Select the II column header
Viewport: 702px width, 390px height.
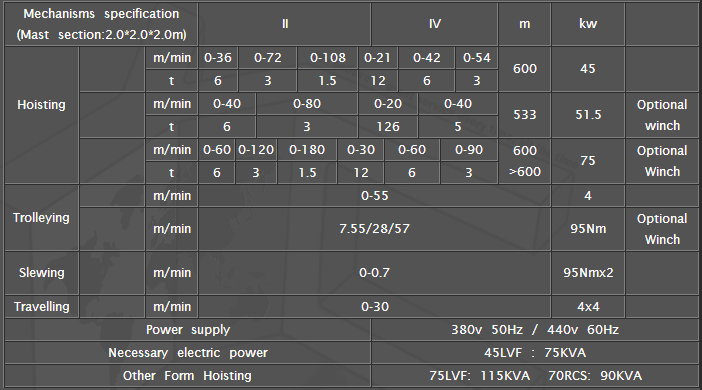285,24
